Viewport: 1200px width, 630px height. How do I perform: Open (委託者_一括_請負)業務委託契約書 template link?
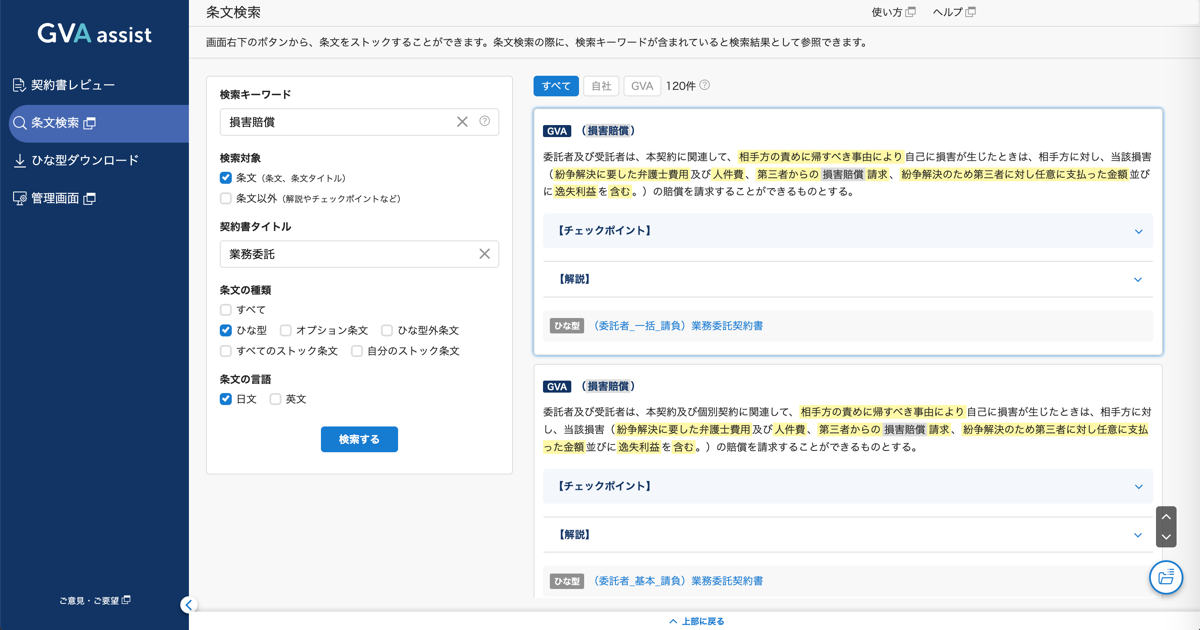(677, 326)
